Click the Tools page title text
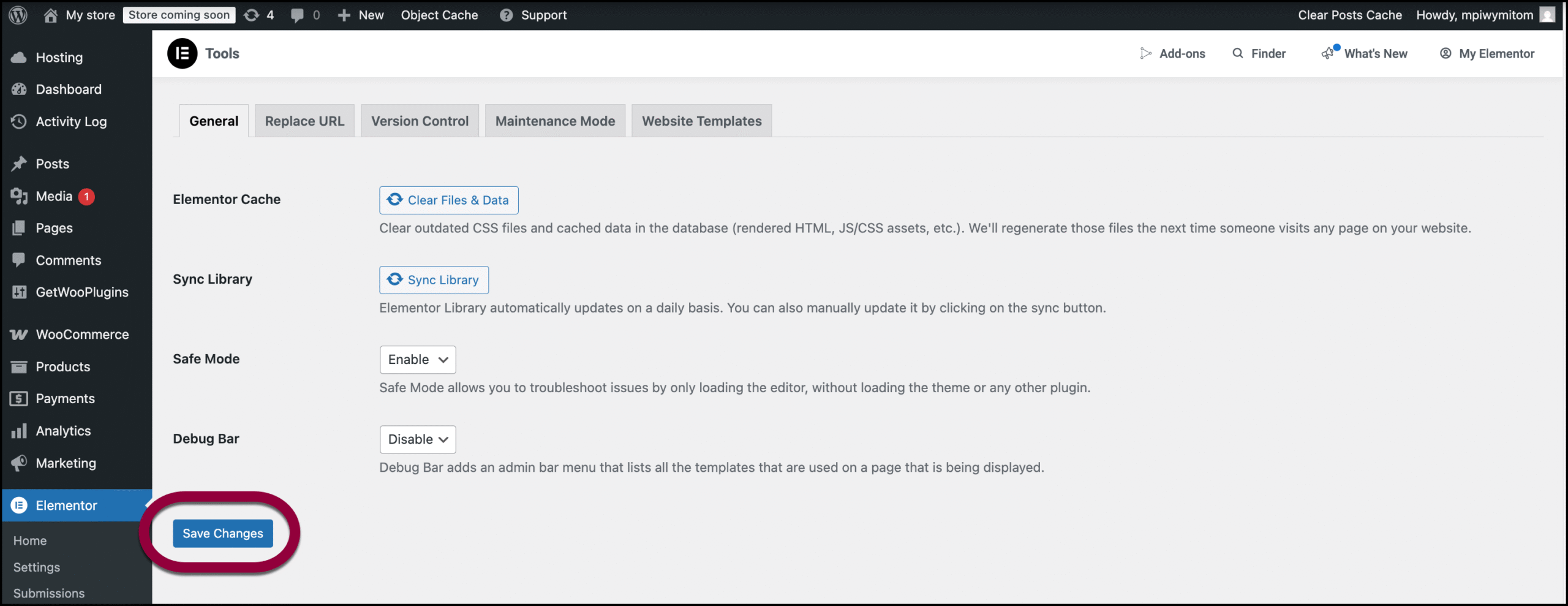This screenshot has width=1568, height=606. tap(222, 53)
